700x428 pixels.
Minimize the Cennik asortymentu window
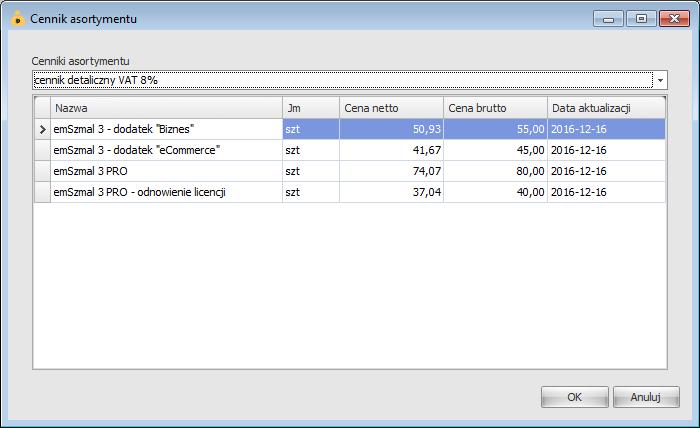pyautogui.click(x=608, y=19)
